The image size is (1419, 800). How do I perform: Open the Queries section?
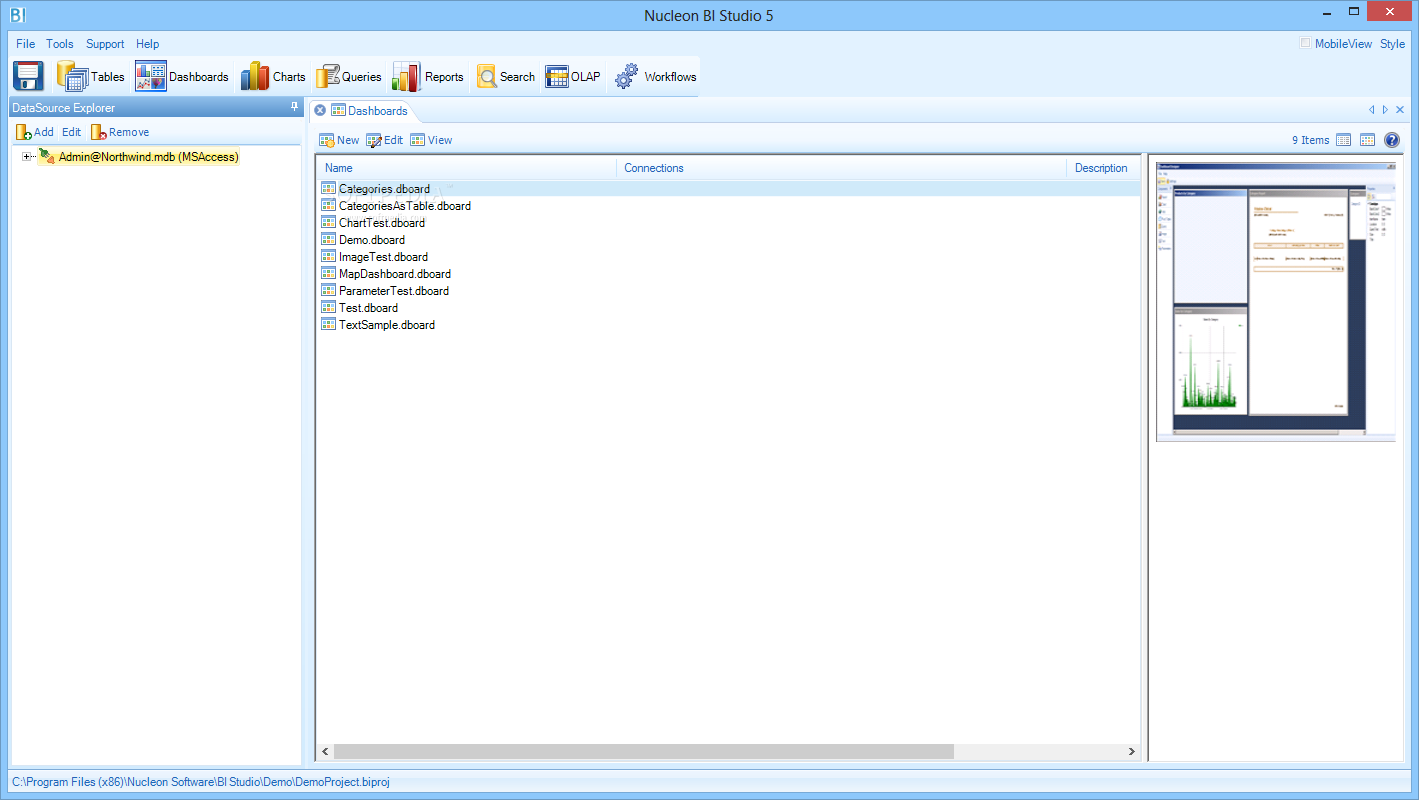349,76
